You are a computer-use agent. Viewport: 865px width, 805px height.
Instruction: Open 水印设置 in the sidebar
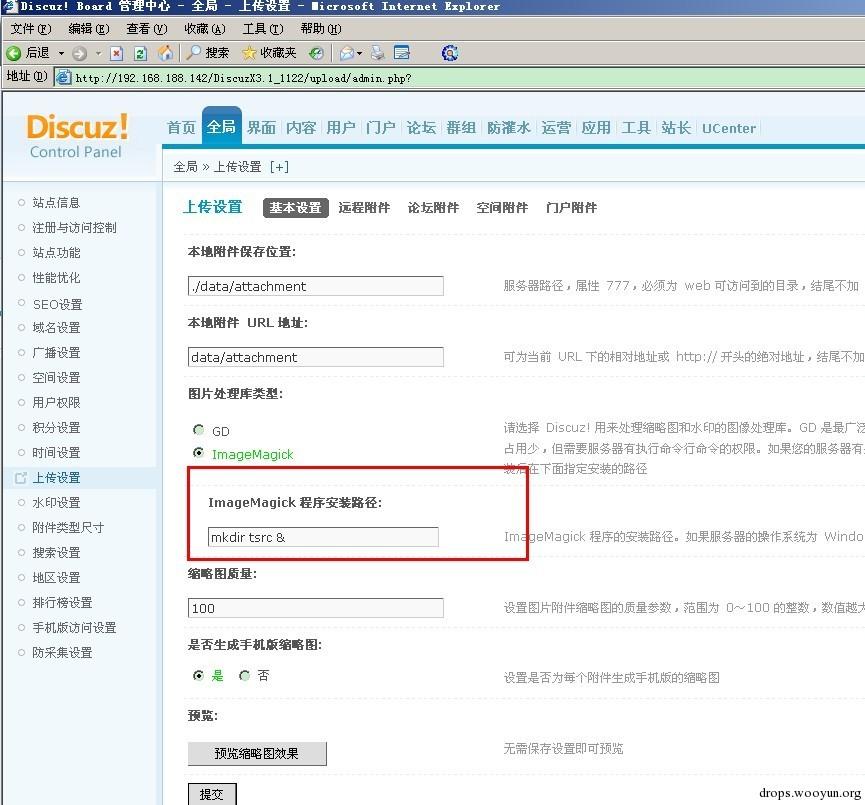click(x=56, y=503)
